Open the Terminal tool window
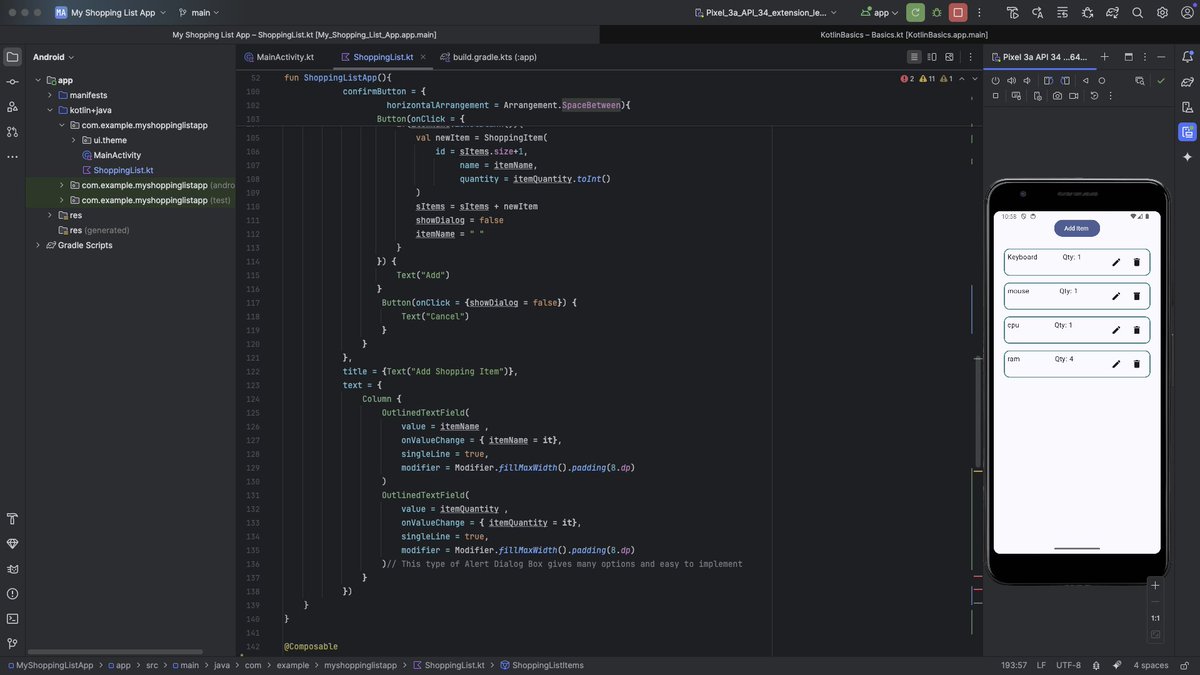Viewport: 1200px width, 675px height. click(11, 616)
